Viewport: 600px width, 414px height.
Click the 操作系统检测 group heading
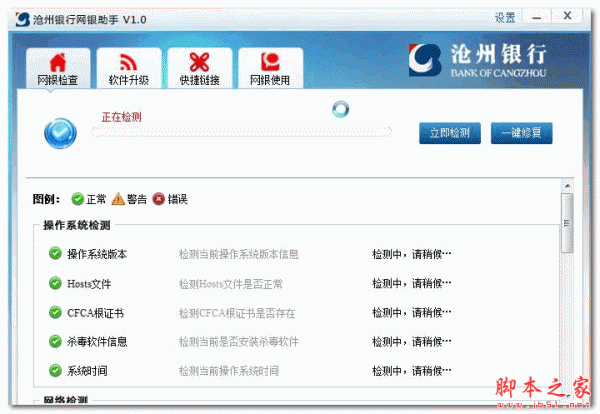(x=77, y=225)
